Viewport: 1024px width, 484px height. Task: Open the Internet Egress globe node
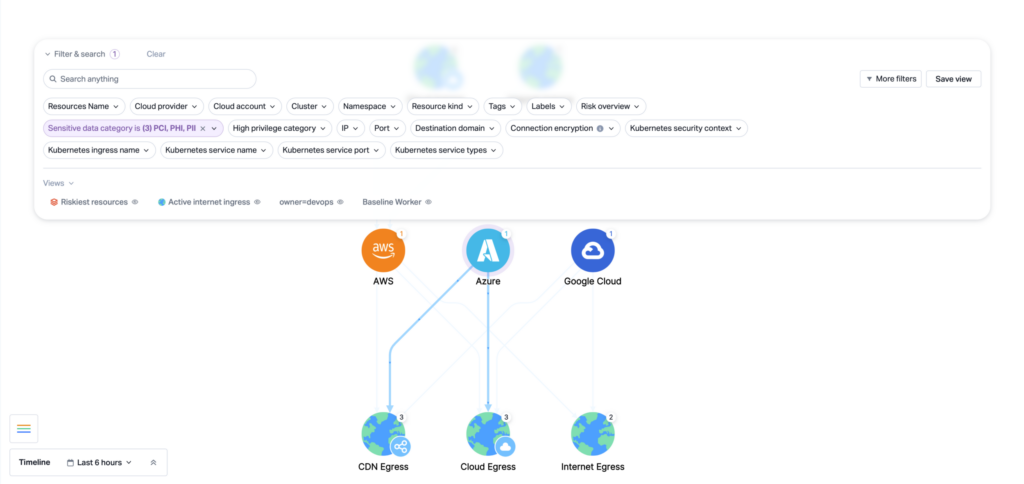(x=592, y=434)
